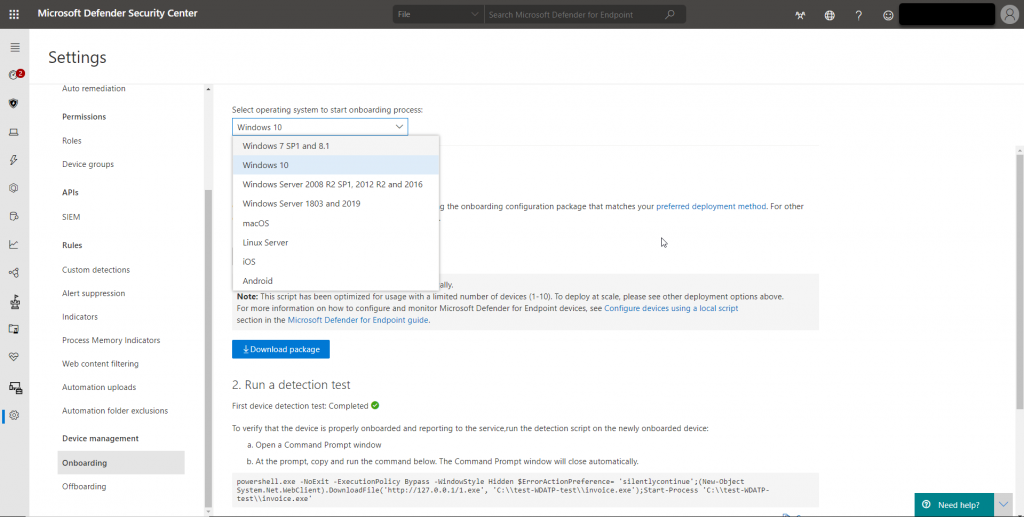Click Microsoft Defender Security Center title
The image size is (1024, 517).
pyautogui.click(x=118, y=13)
